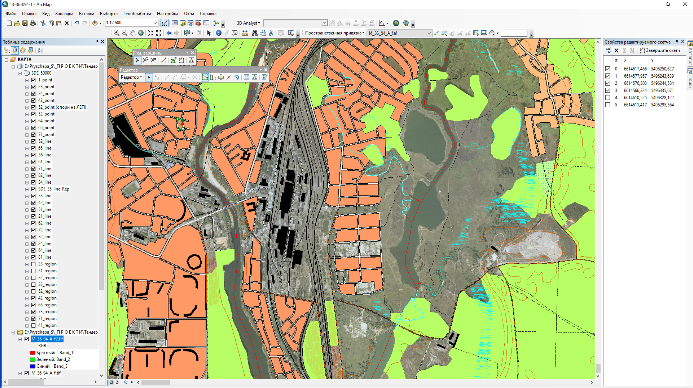The image size is (693, 388).
Task: Open the georeferencing toolbar dropdown menu
Action: tap(334, 33)
